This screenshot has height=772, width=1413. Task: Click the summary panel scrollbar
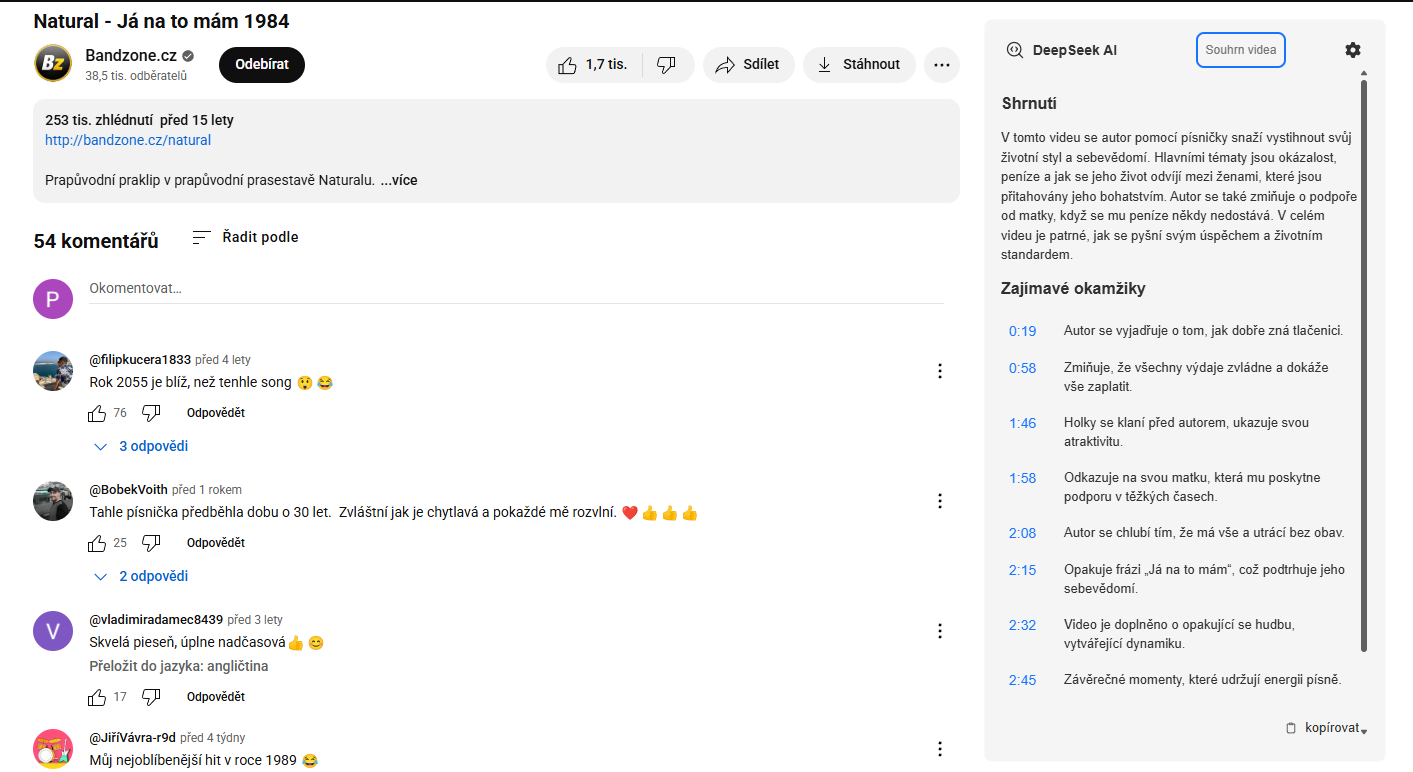point(1363,365)
